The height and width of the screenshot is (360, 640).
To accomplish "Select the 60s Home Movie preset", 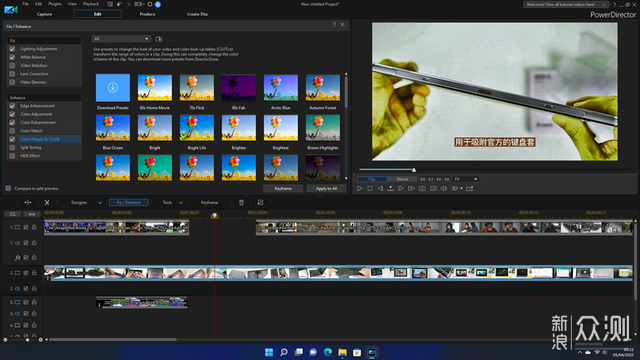I will 155,87.
